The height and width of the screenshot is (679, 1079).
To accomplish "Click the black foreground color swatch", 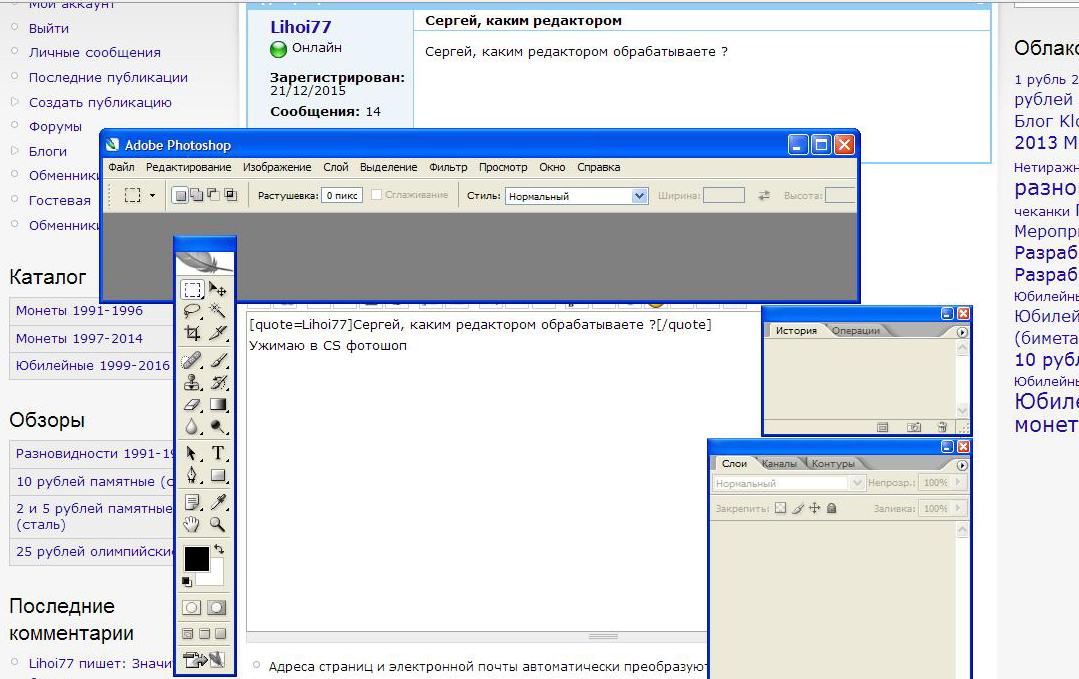I will (x=196, y=558).
